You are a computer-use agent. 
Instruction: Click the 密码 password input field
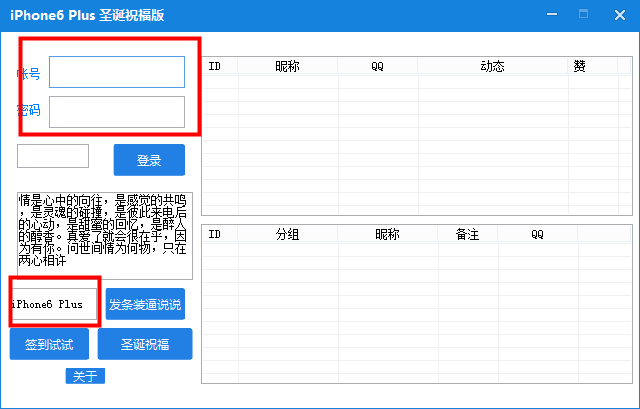(117, 112)
